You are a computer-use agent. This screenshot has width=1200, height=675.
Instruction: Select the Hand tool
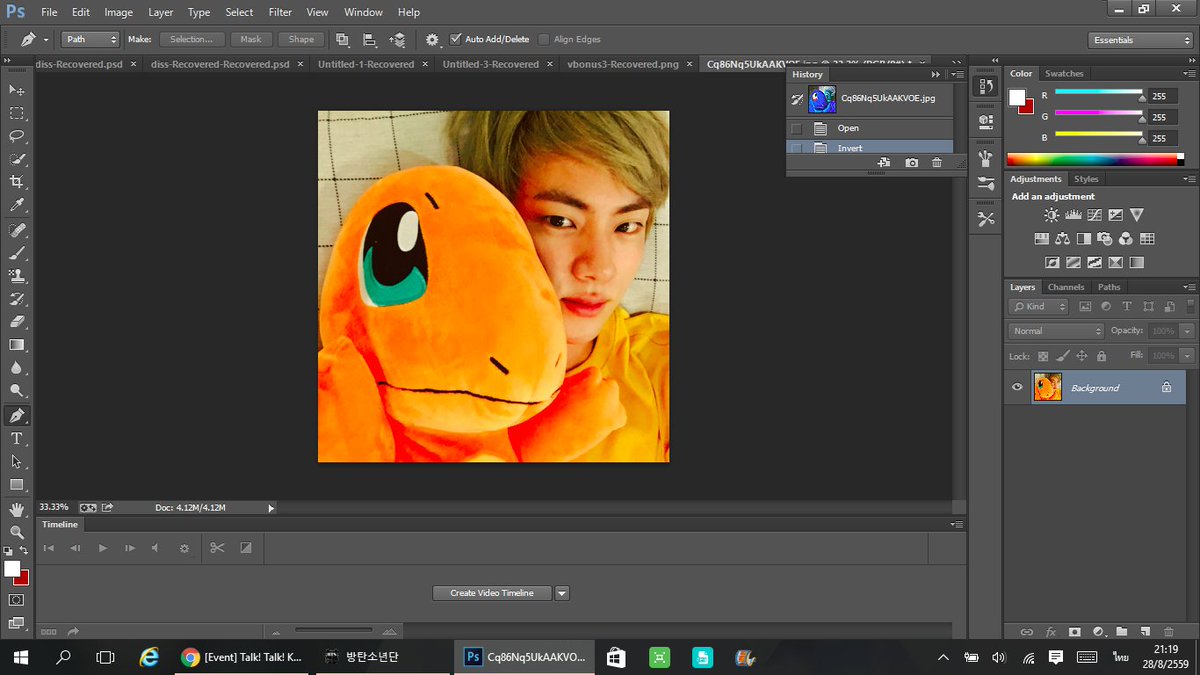[17, 510]
